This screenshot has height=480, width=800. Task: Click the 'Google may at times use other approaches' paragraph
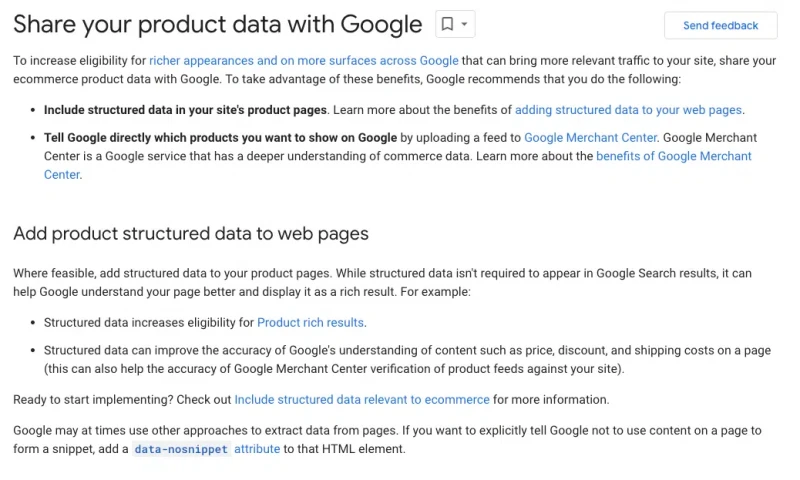point(387,440)
